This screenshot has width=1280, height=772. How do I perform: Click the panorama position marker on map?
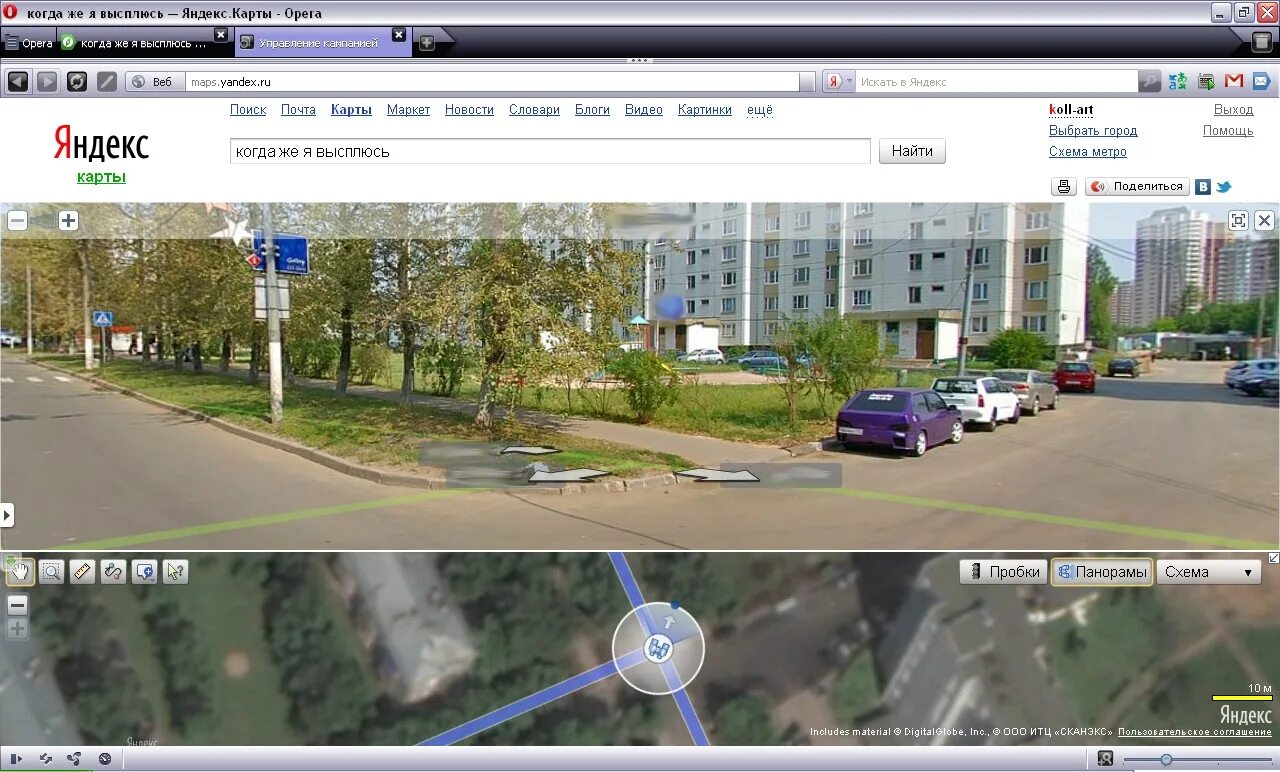pyautogui.click(x=658, y=648)
